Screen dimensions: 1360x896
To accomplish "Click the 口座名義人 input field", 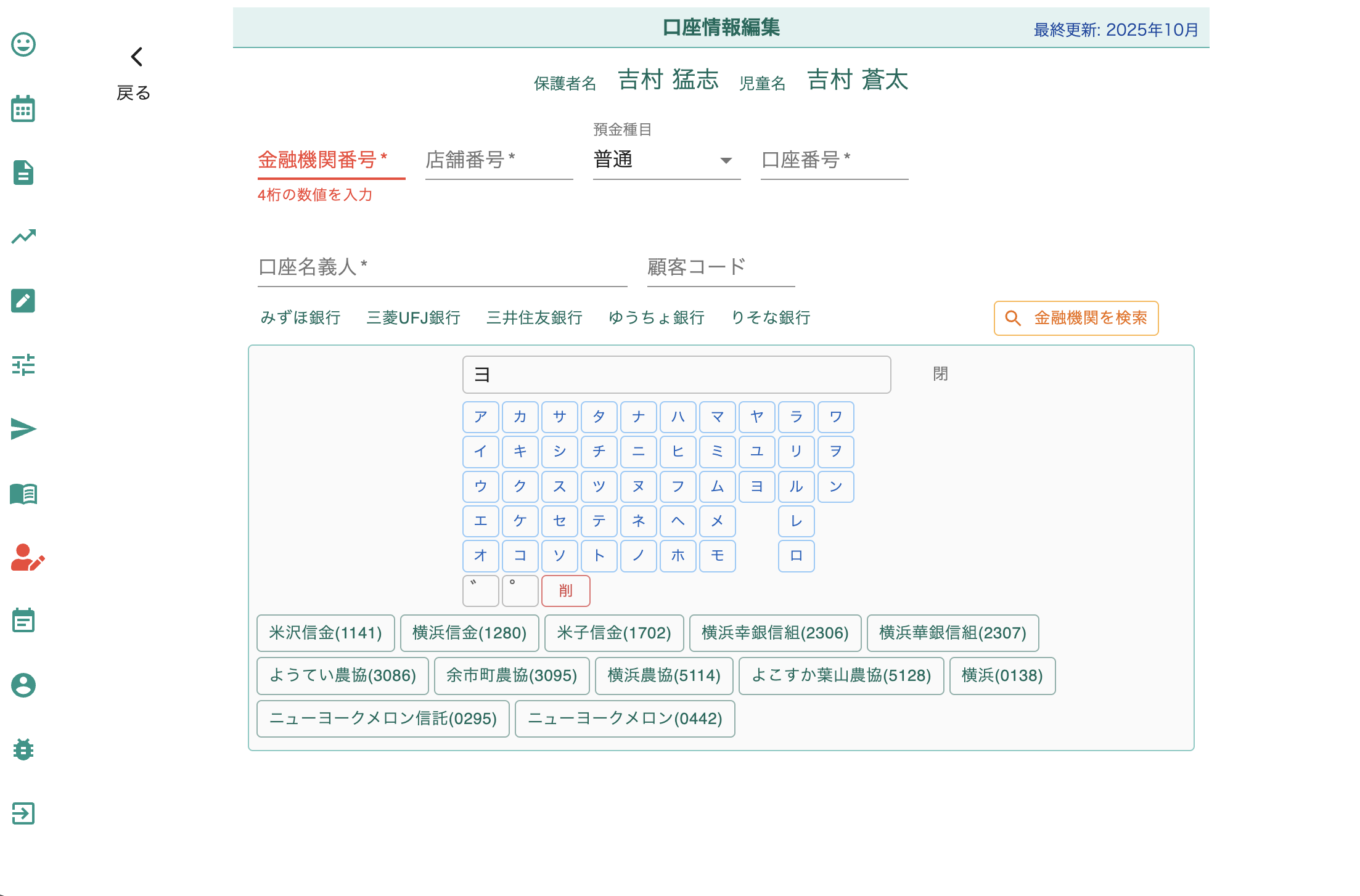I will (x=441, y=268).
